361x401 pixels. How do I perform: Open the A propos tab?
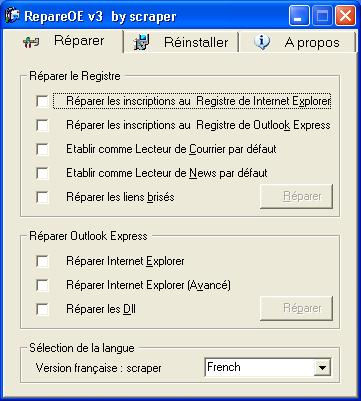tap(297, 42)
